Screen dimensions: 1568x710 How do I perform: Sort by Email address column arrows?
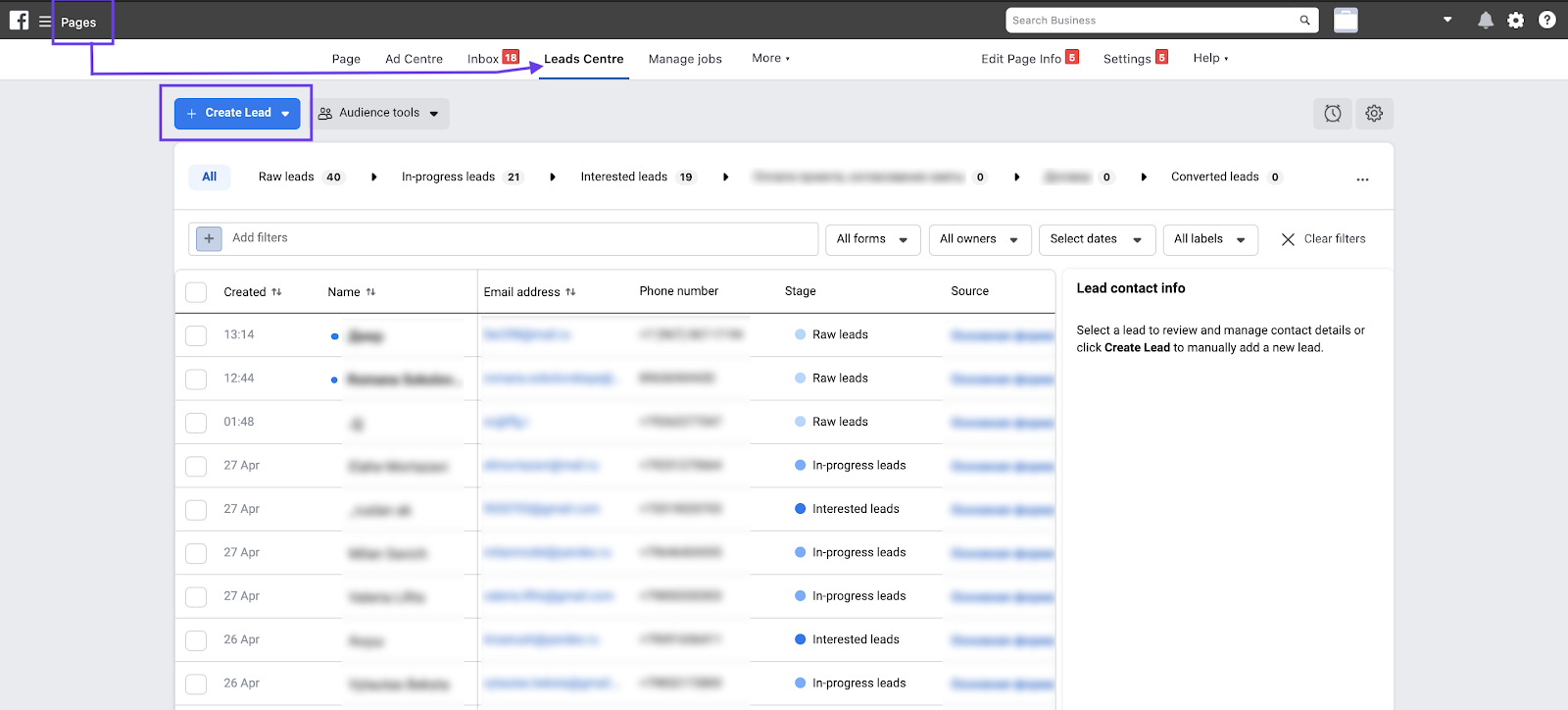coord(570,292)
